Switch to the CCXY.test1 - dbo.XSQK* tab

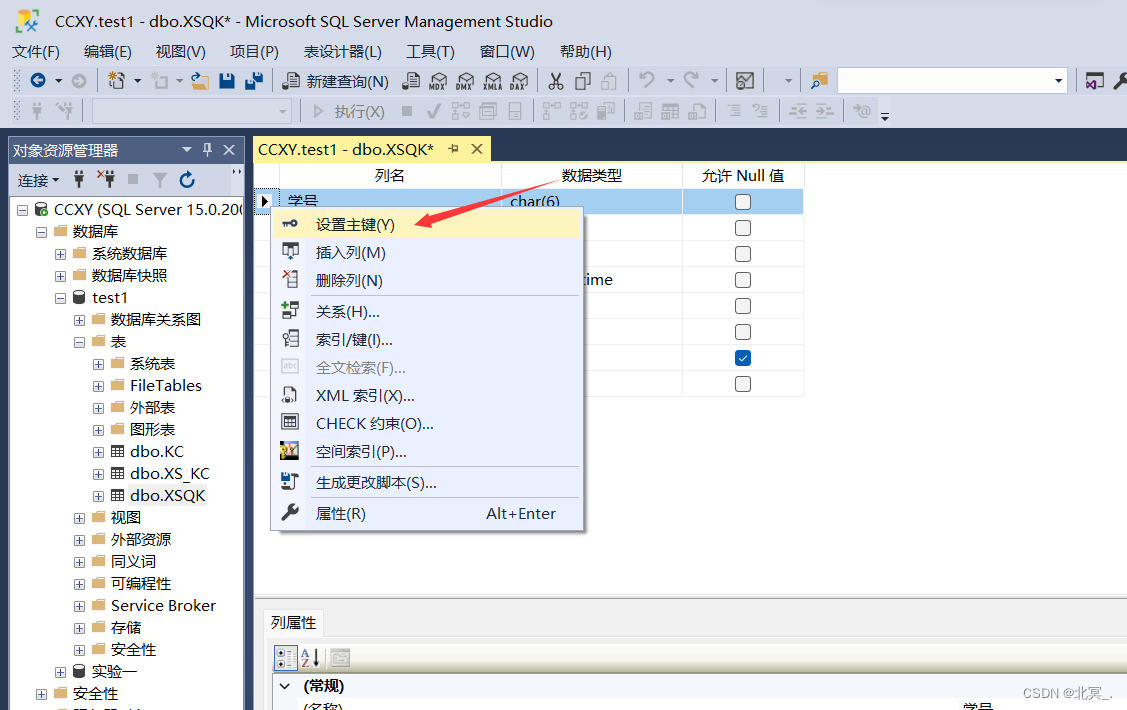346,149
